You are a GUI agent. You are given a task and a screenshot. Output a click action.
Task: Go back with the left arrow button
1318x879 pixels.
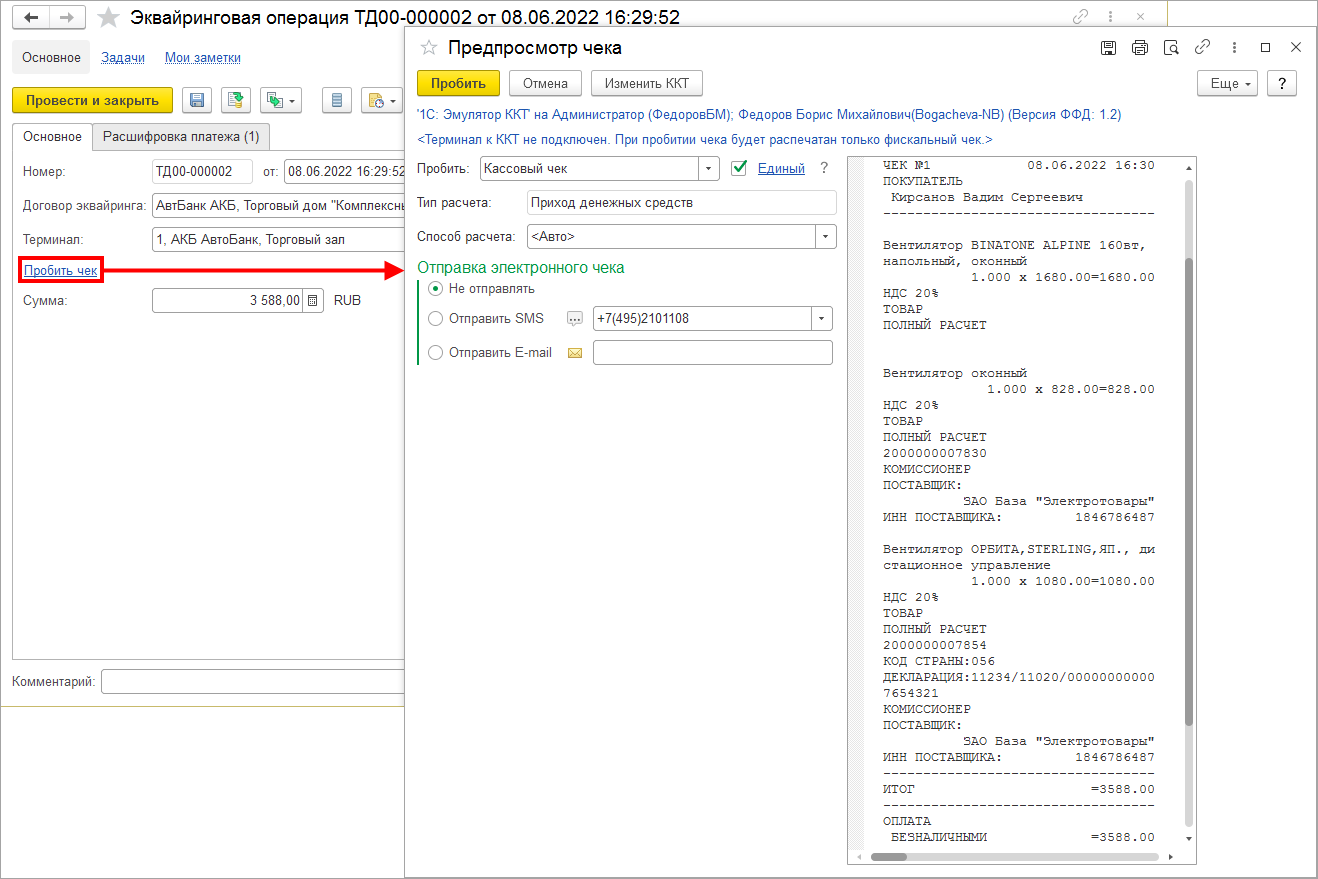31,17
